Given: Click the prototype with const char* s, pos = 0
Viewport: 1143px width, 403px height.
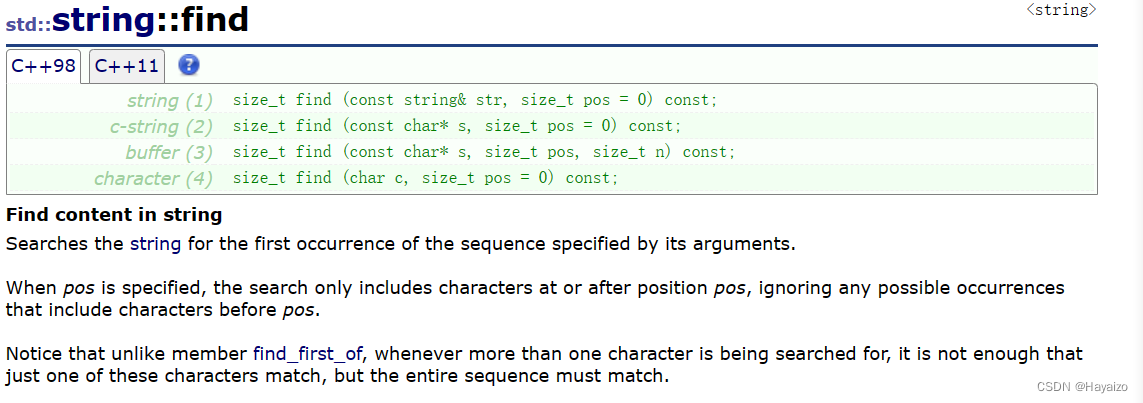Looking at the screenshot, I should (x=457, y=127).
